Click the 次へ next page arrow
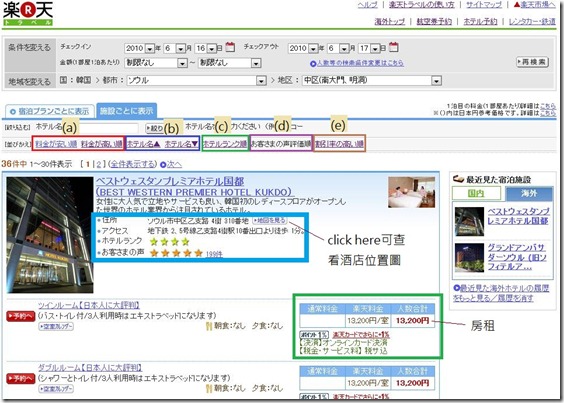Screen dimensions: 564x403 [x=171, y=164]
